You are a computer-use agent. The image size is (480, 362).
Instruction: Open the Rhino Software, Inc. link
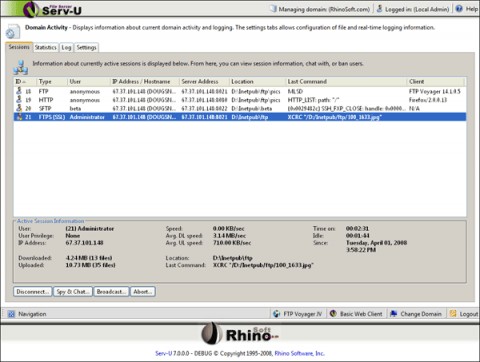tap(299, 353)
